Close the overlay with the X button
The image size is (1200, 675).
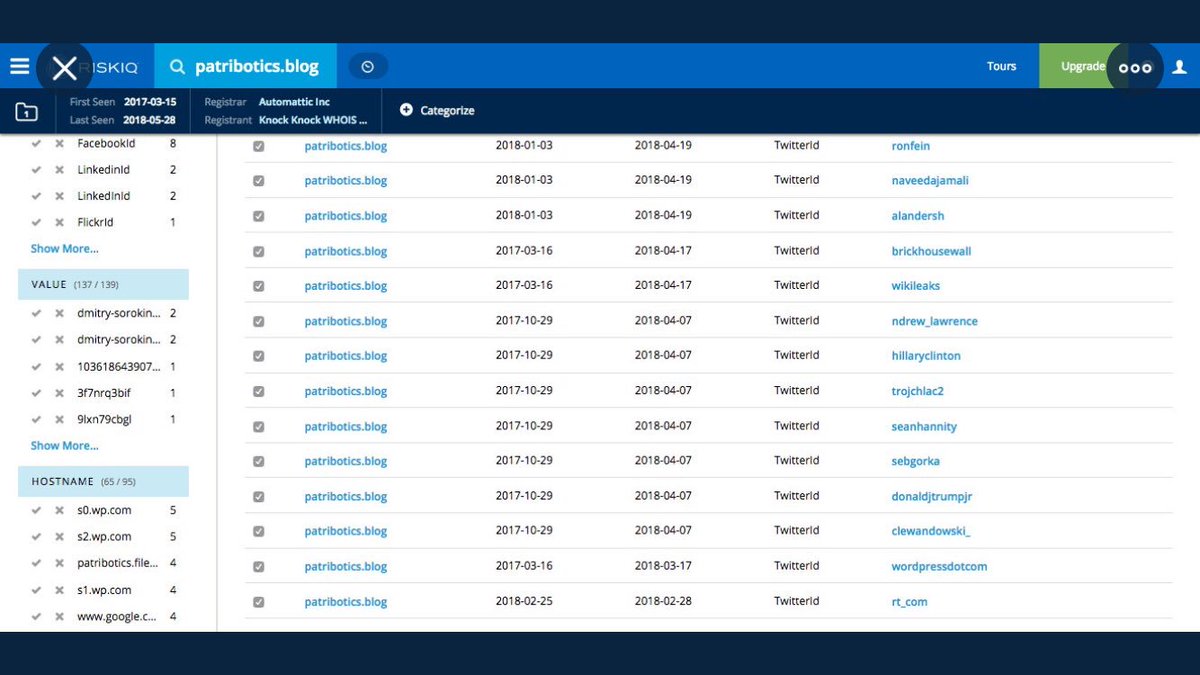[64, 68]
